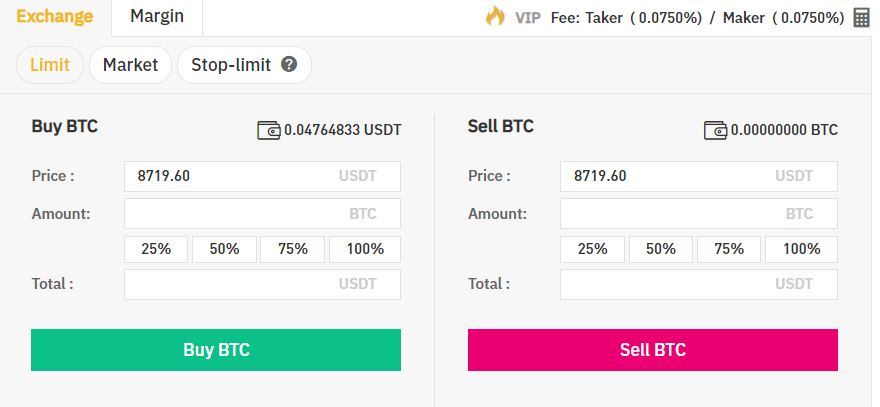Open the fee calculator icon

point(861,18)
